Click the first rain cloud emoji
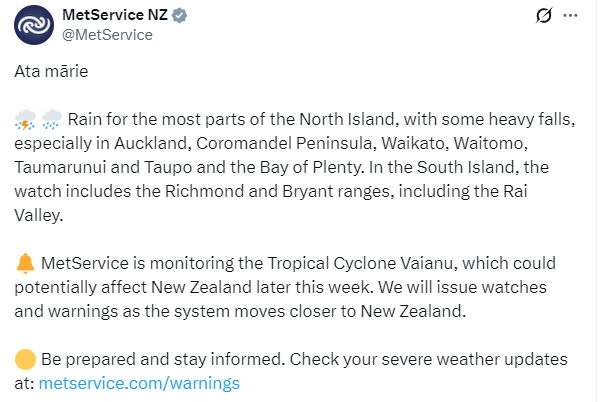This screenshot has height=402, width=600. point(25,122)
